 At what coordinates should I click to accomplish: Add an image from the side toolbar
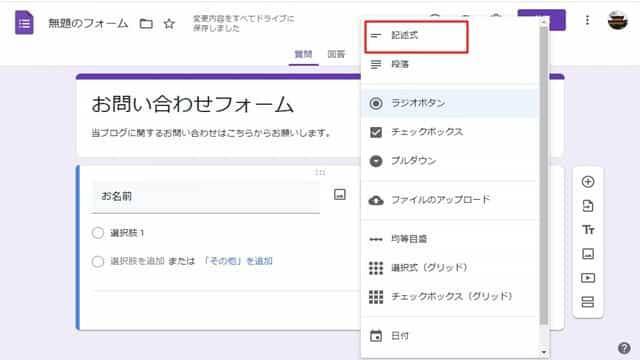coord(588,254)
